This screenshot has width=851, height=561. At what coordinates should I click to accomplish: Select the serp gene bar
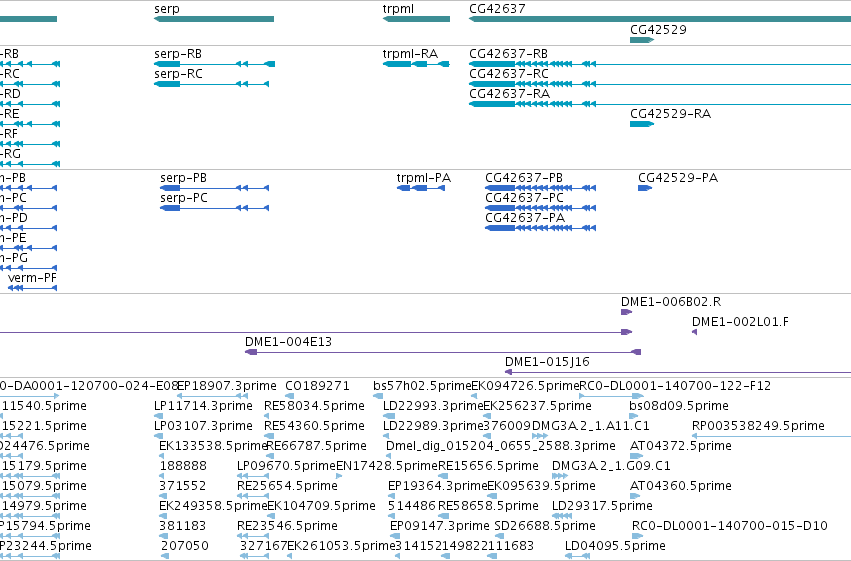(214, 19)
